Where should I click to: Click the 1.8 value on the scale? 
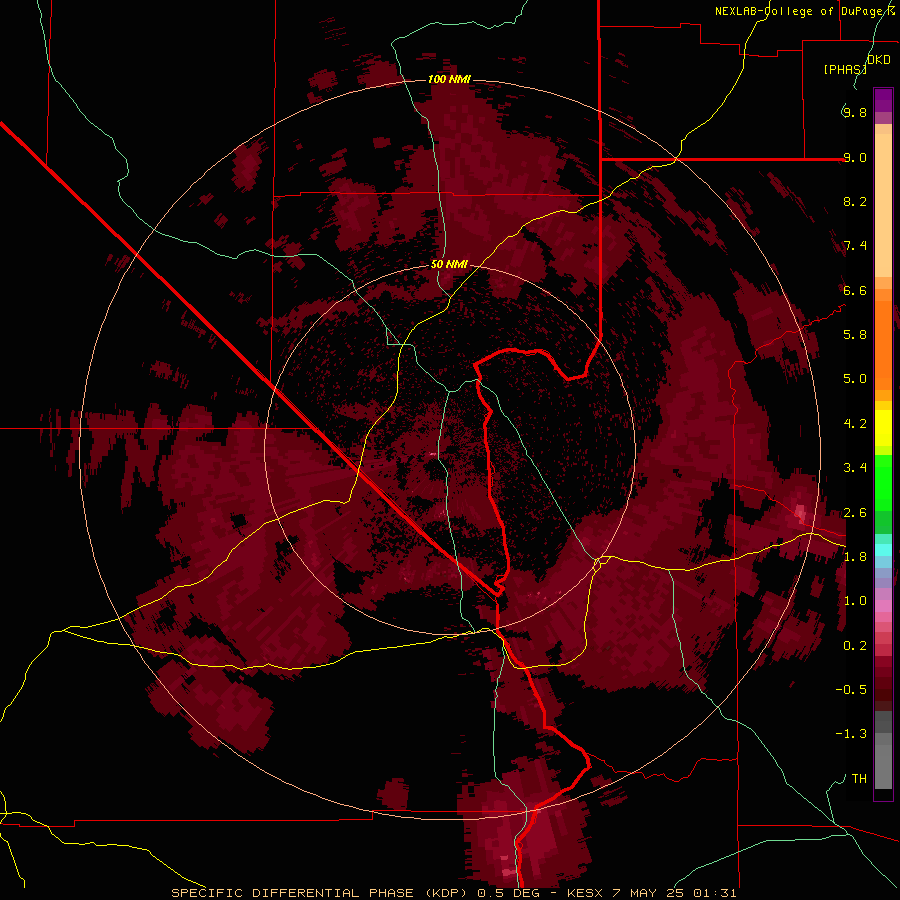coord(855,557)
